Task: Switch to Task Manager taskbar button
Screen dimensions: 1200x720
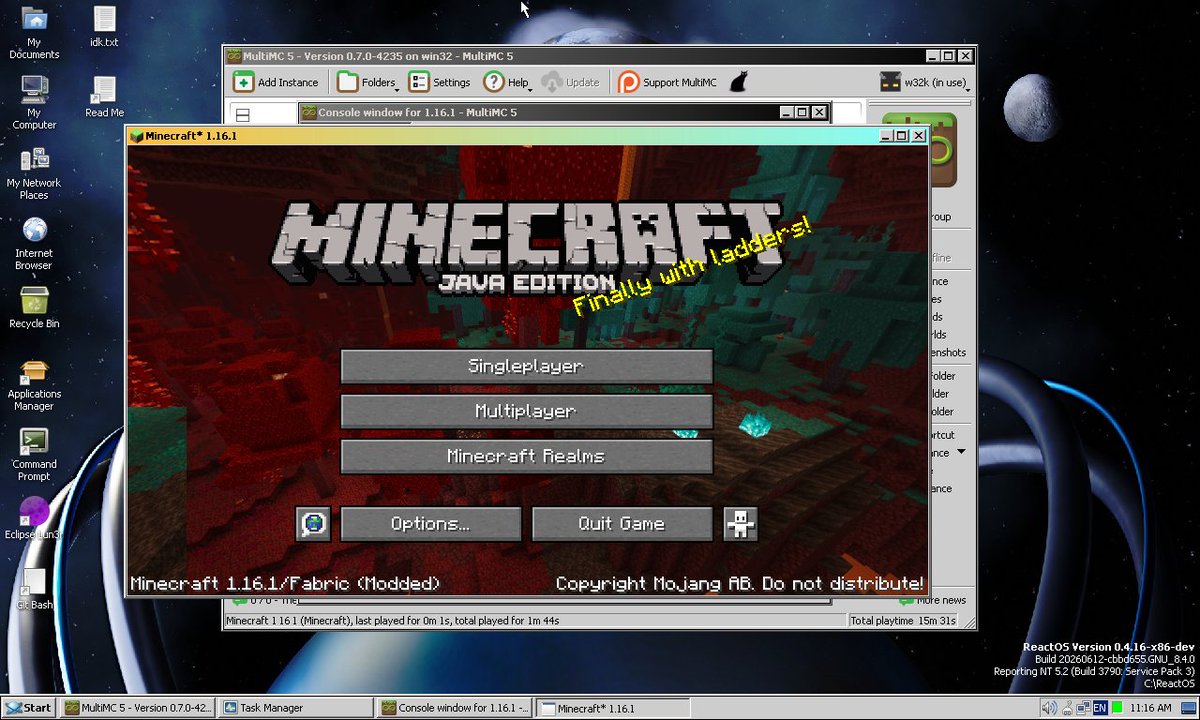Action: point(298,708)
